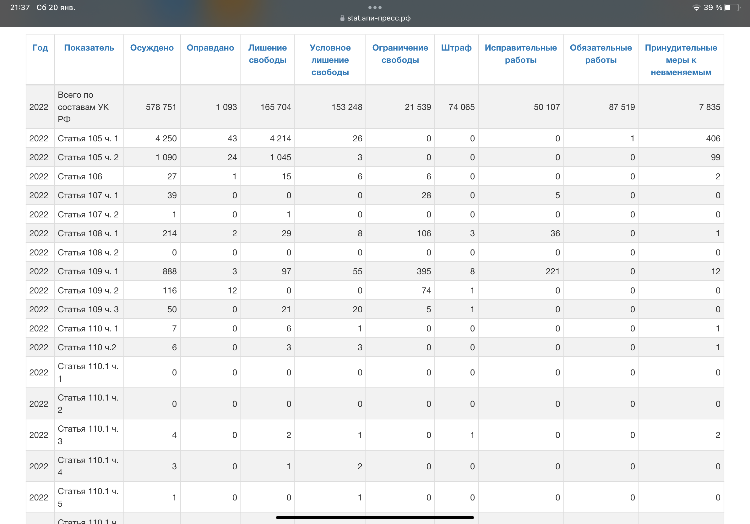The height and width of the screenshot is (524, 750).
Task: Click Условное лишение свободы header
Action: pyautogui.click(x=330, y=60)
